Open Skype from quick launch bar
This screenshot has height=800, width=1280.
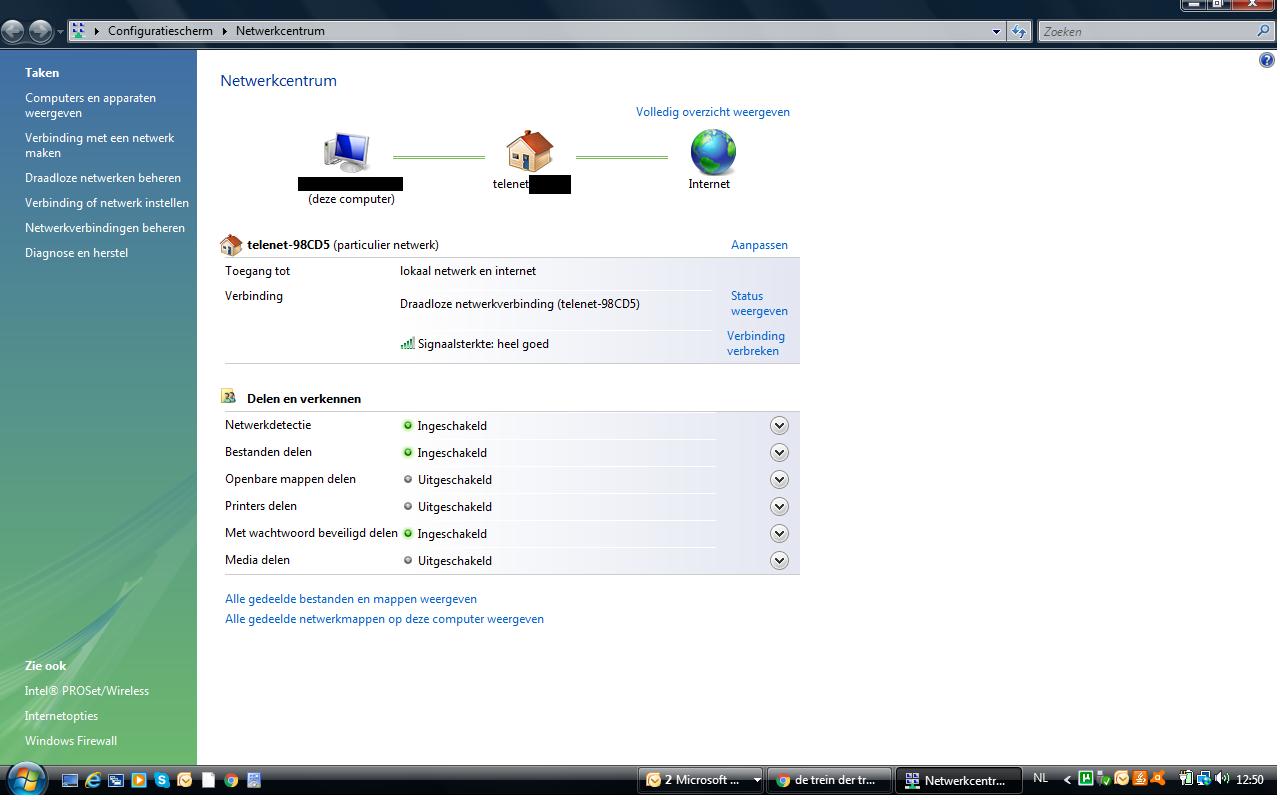coord(162,780)
